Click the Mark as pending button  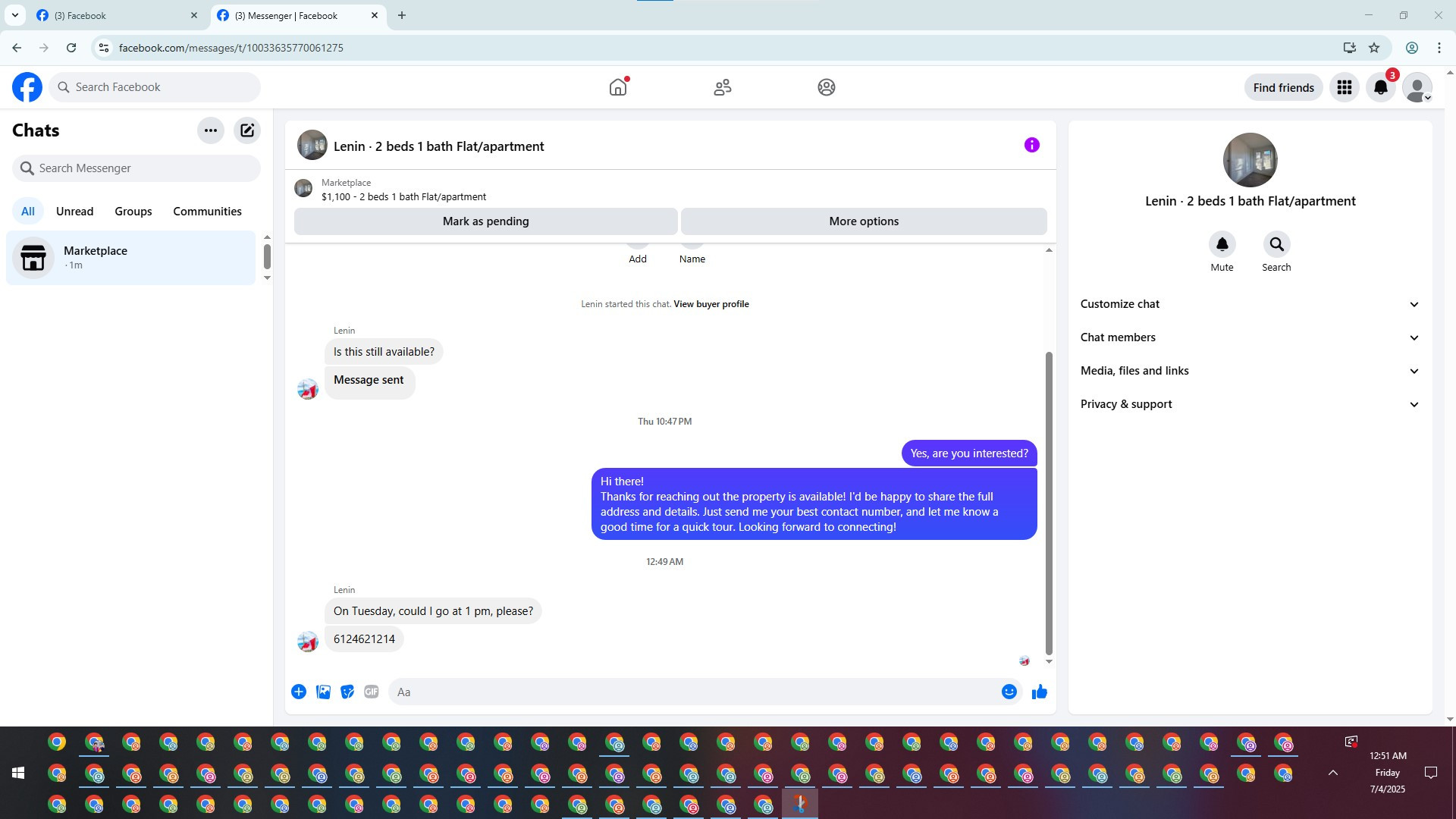coord(485,221)
